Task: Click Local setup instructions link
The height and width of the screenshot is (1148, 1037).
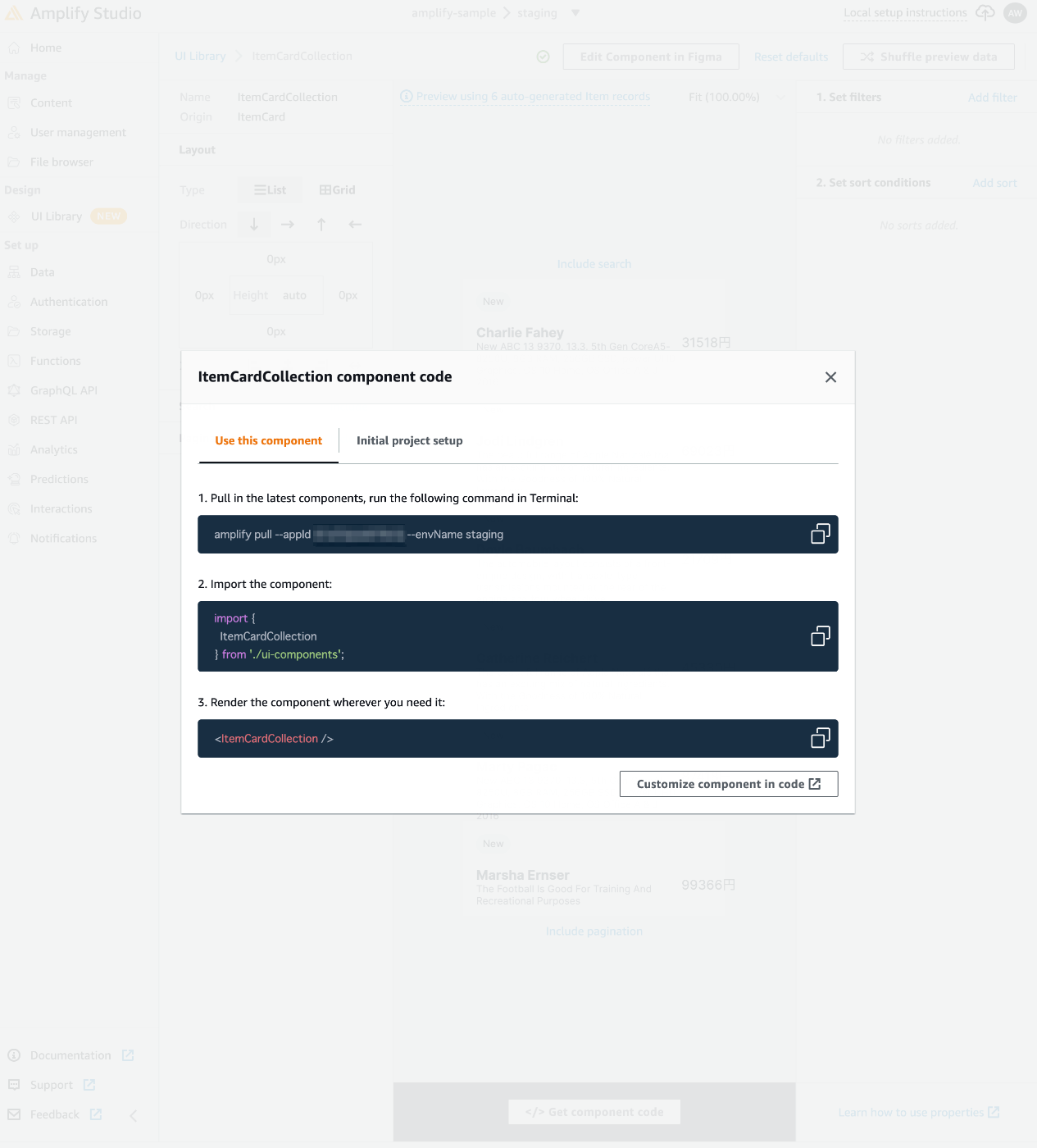Action: pyautogui.click(x=905, y=13)
